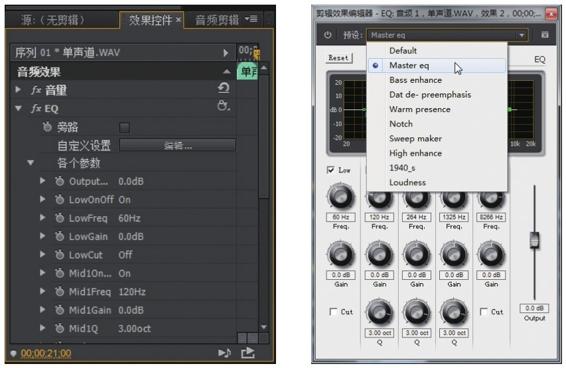Click the Low band Gain knob

pyautogui.click(x=340, y=254)
